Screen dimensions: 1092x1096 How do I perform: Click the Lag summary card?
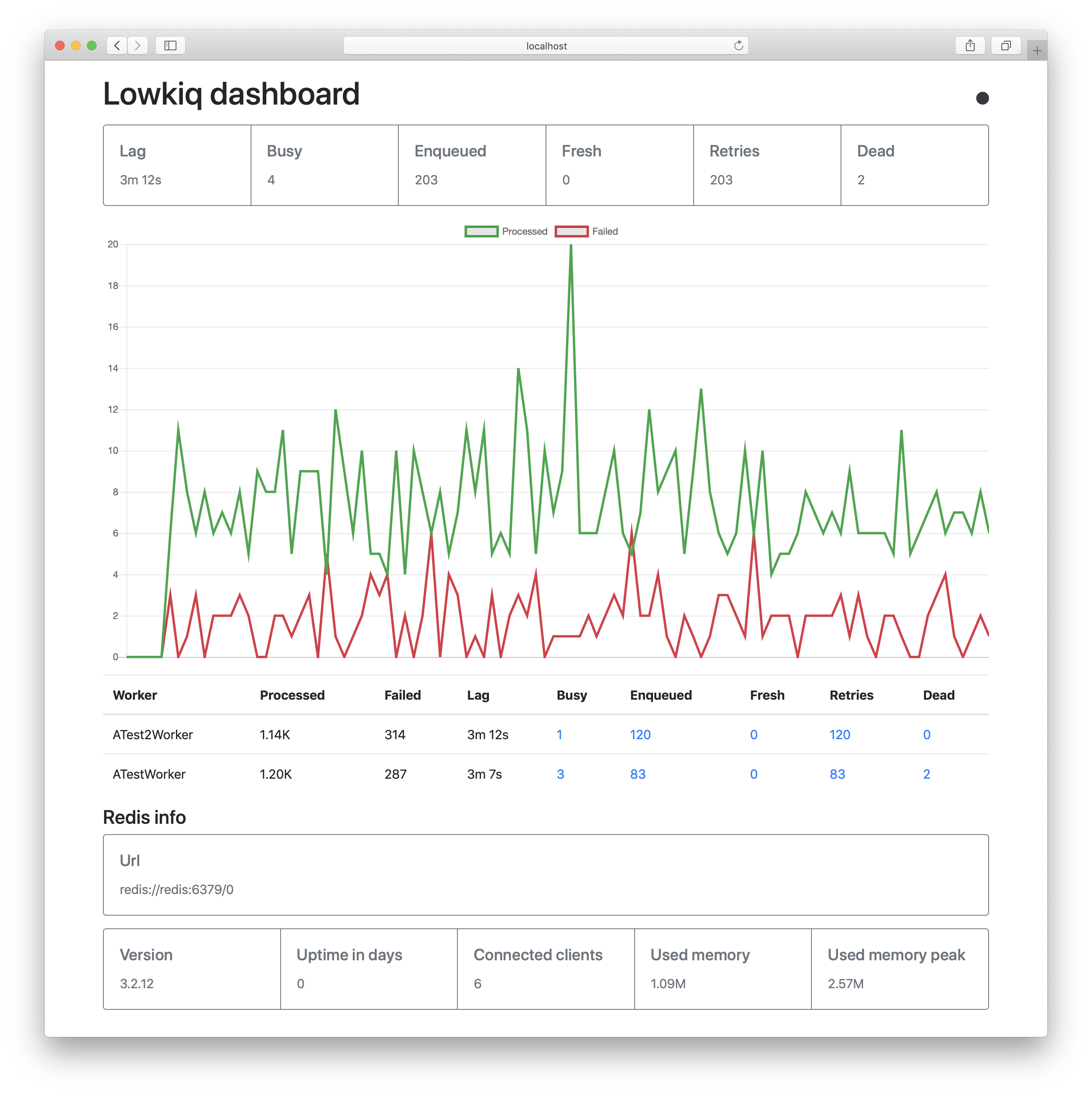(x=177, y=165)
